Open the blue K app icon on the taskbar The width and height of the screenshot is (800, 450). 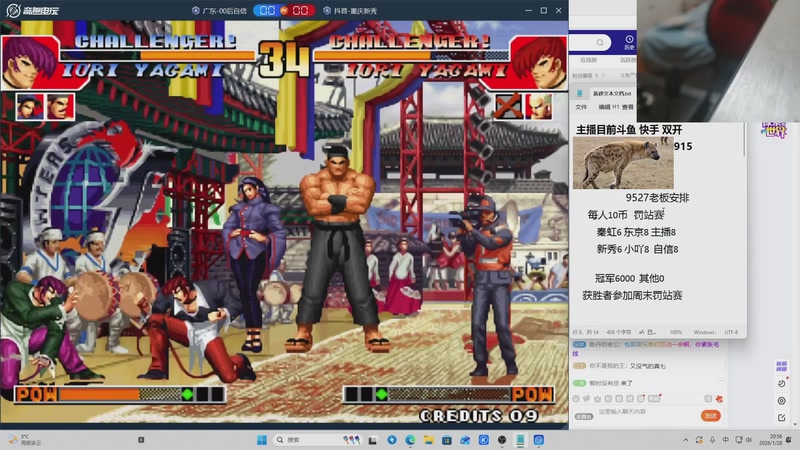click(x=484, y=440)
